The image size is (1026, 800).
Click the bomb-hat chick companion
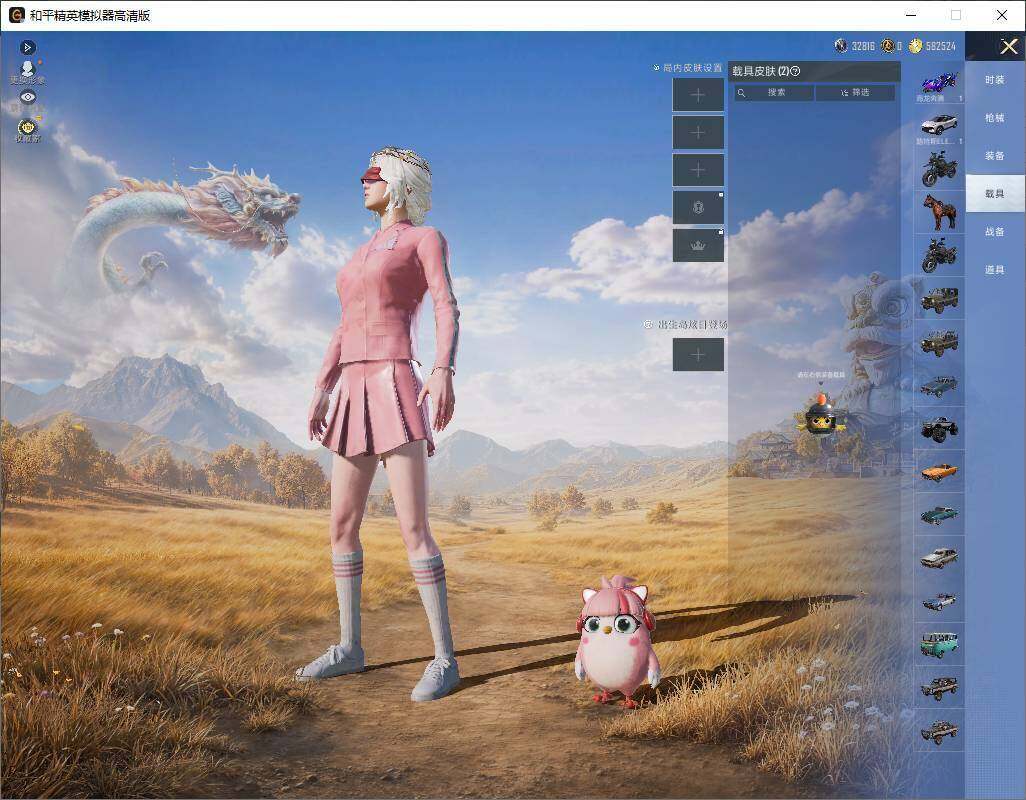[821, 413]
